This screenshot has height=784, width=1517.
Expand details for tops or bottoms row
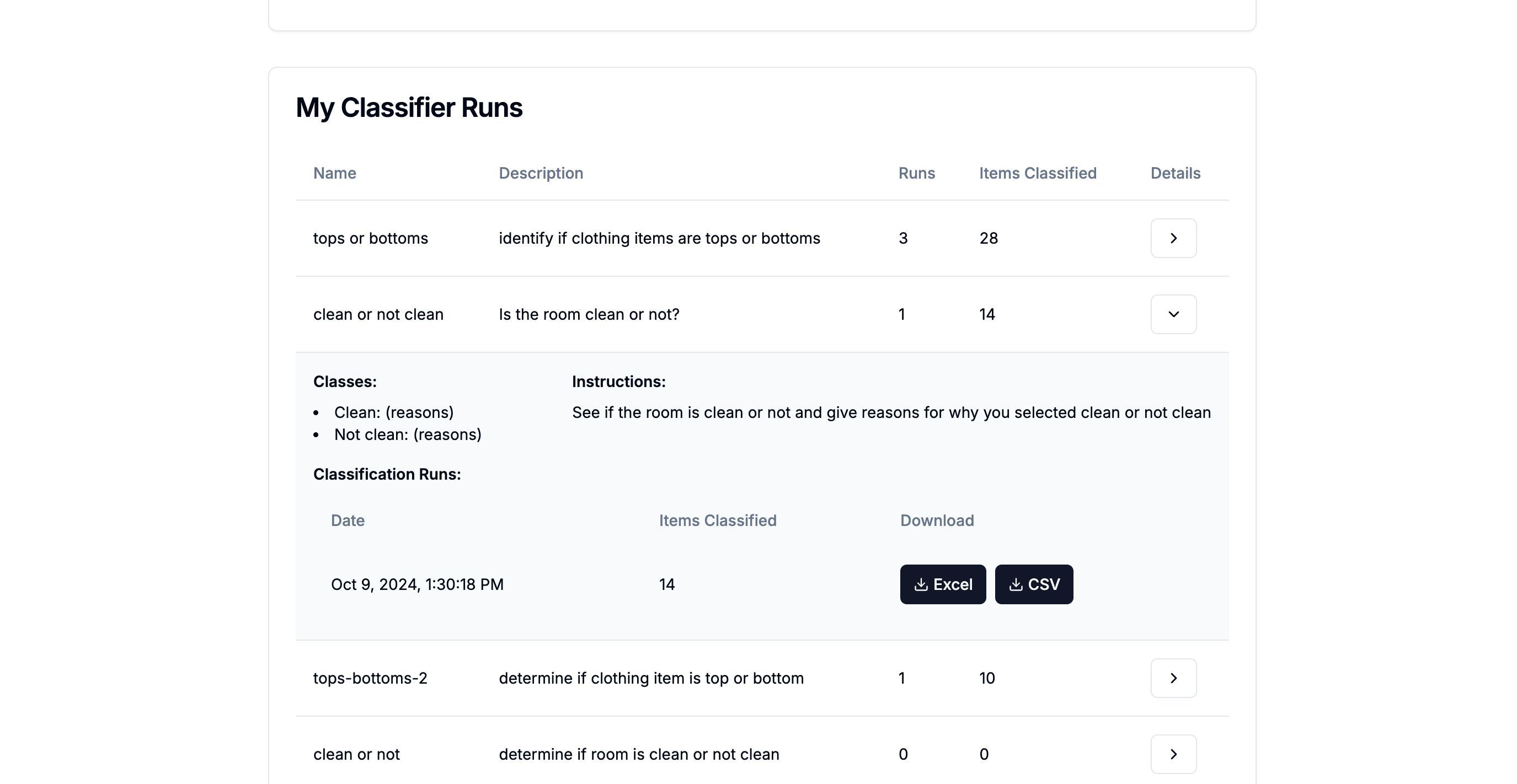click(1173, 238)
